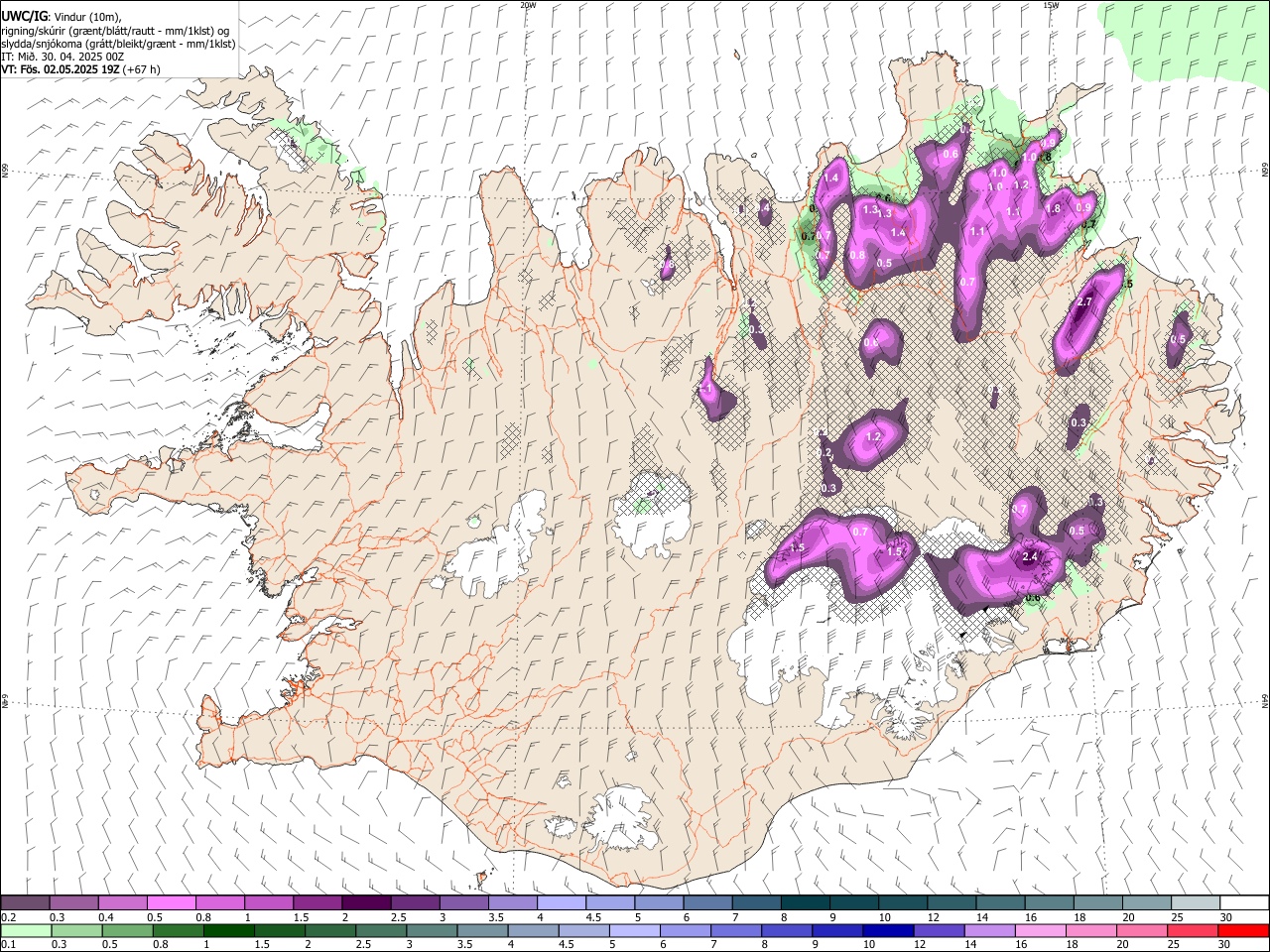
Task: Click the bright pink snow swatch between 0.5 and 0.8
Action: point(172,903)
